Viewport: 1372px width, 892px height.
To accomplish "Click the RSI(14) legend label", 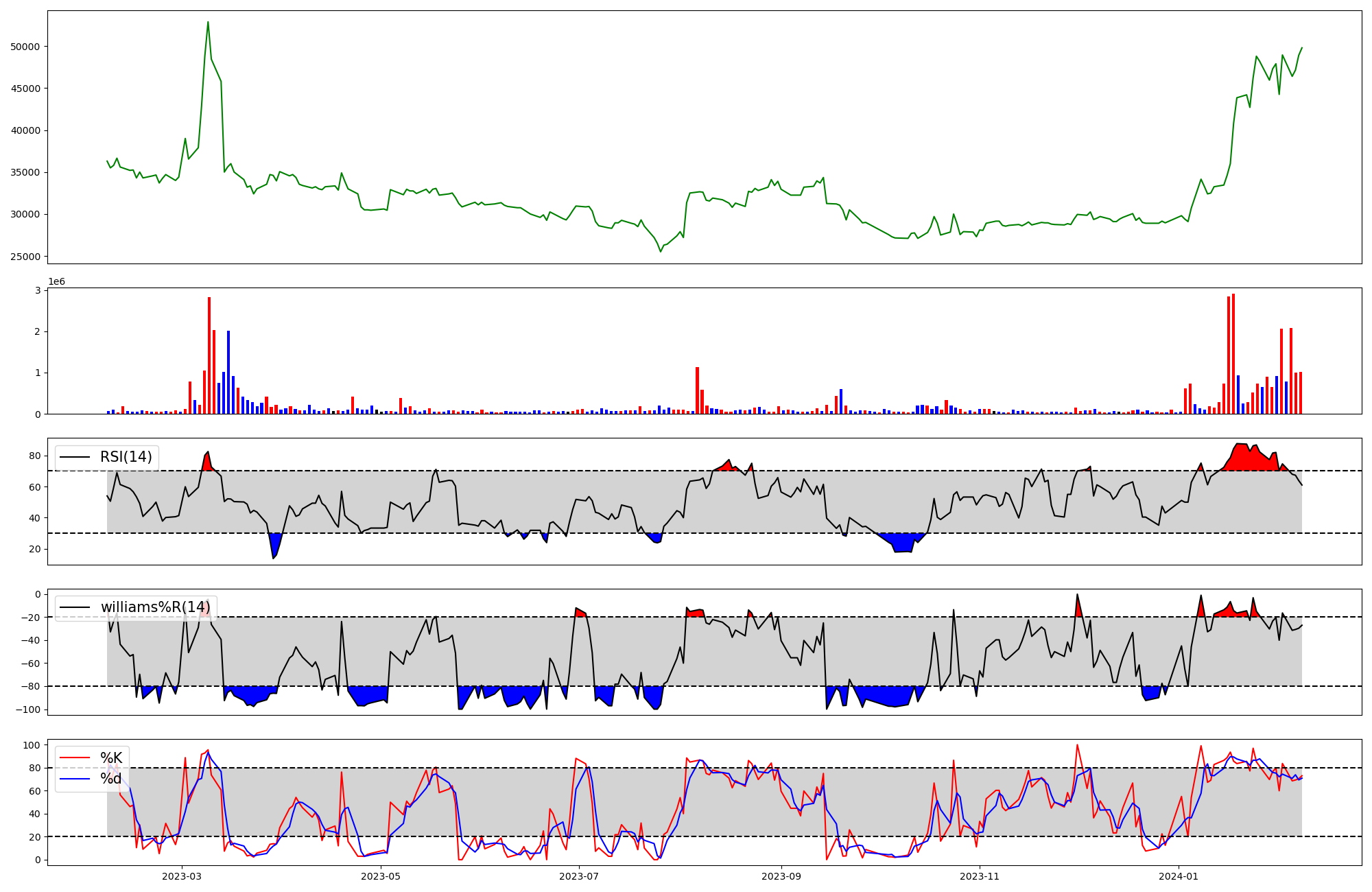I will pos(126,457).
